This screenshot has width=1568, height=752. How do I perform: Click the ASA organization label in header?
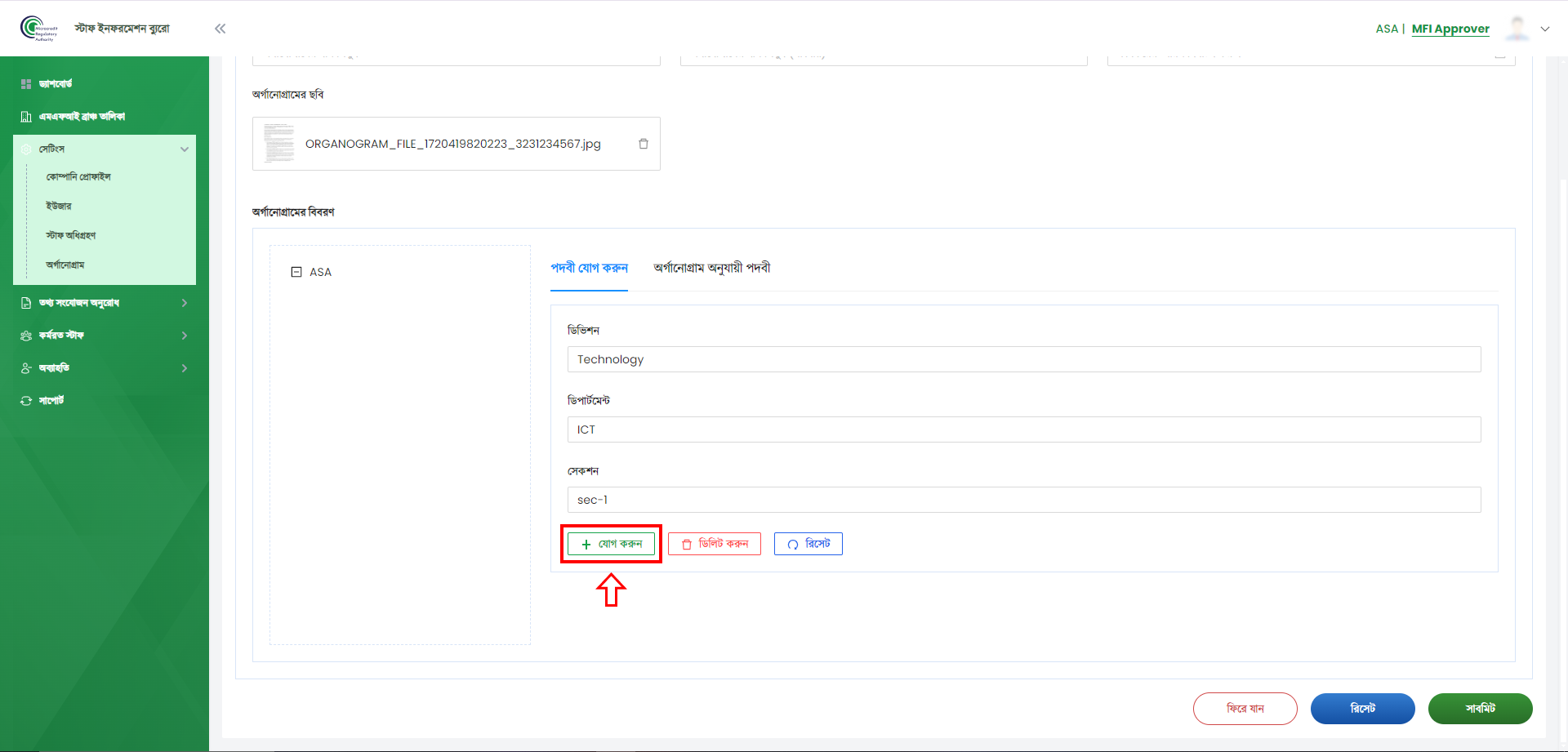1387,29
